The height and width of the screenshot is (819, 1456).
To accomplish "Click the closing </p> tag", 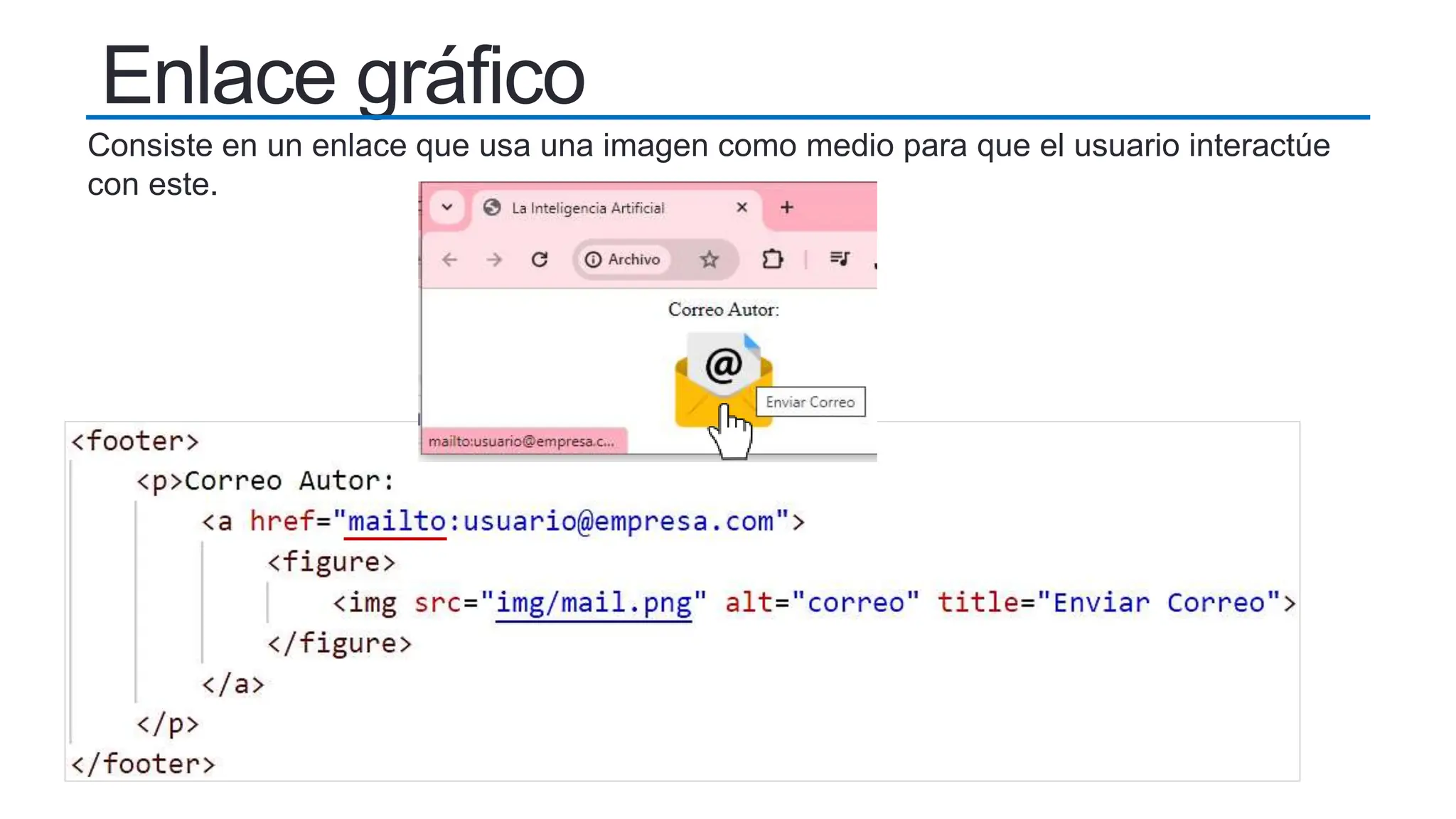I will pos(168,724).
